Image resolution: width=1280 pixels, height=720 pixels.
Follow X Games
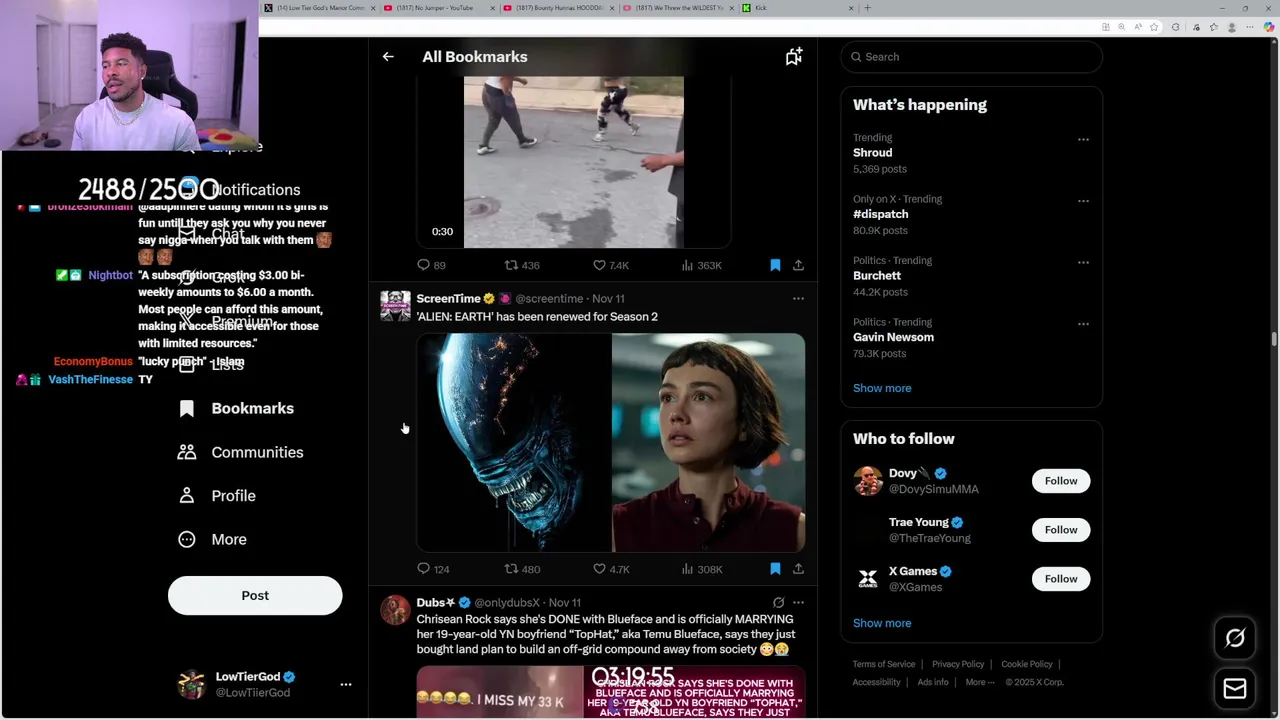[1061, 579]
